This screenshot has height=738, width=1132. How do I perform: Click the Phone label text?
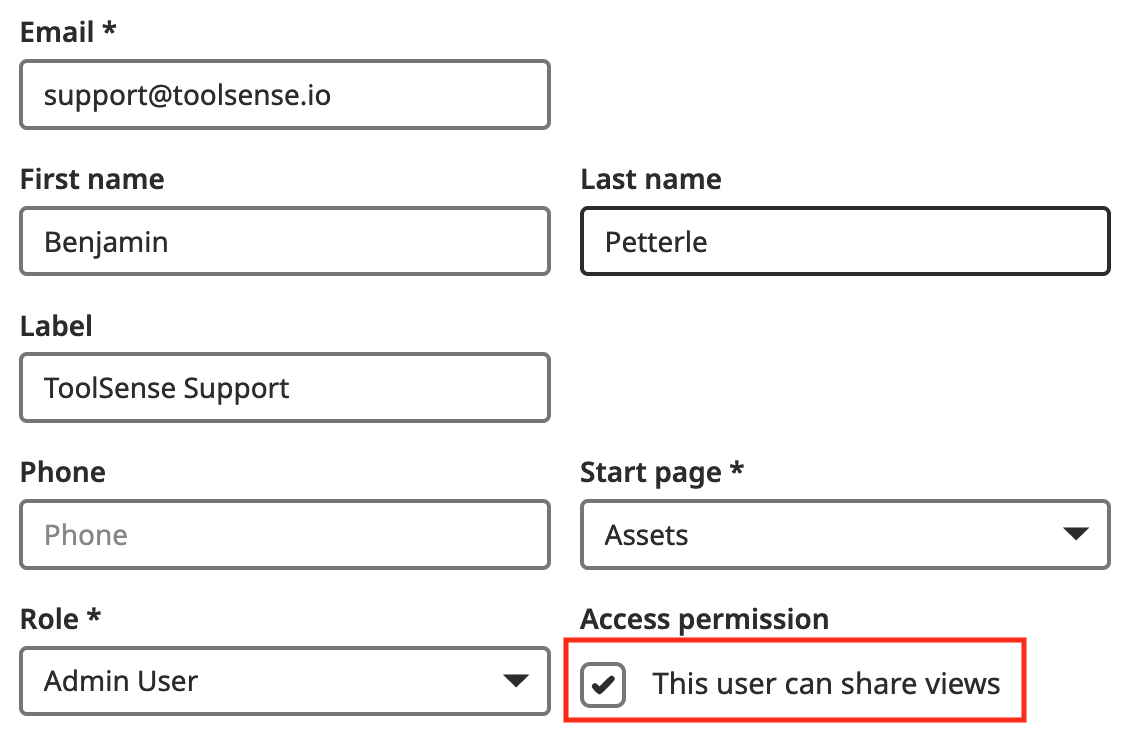coord(62,472)
